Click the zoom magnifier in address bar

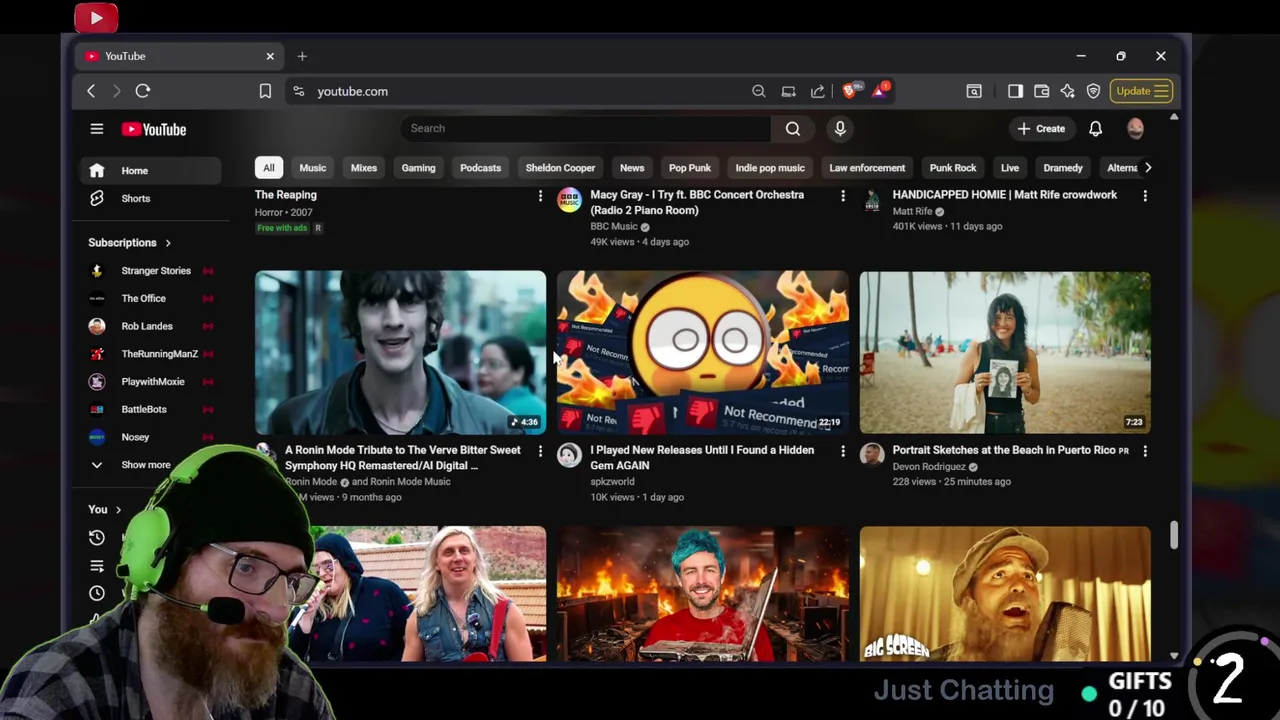[x=759, y=91]
